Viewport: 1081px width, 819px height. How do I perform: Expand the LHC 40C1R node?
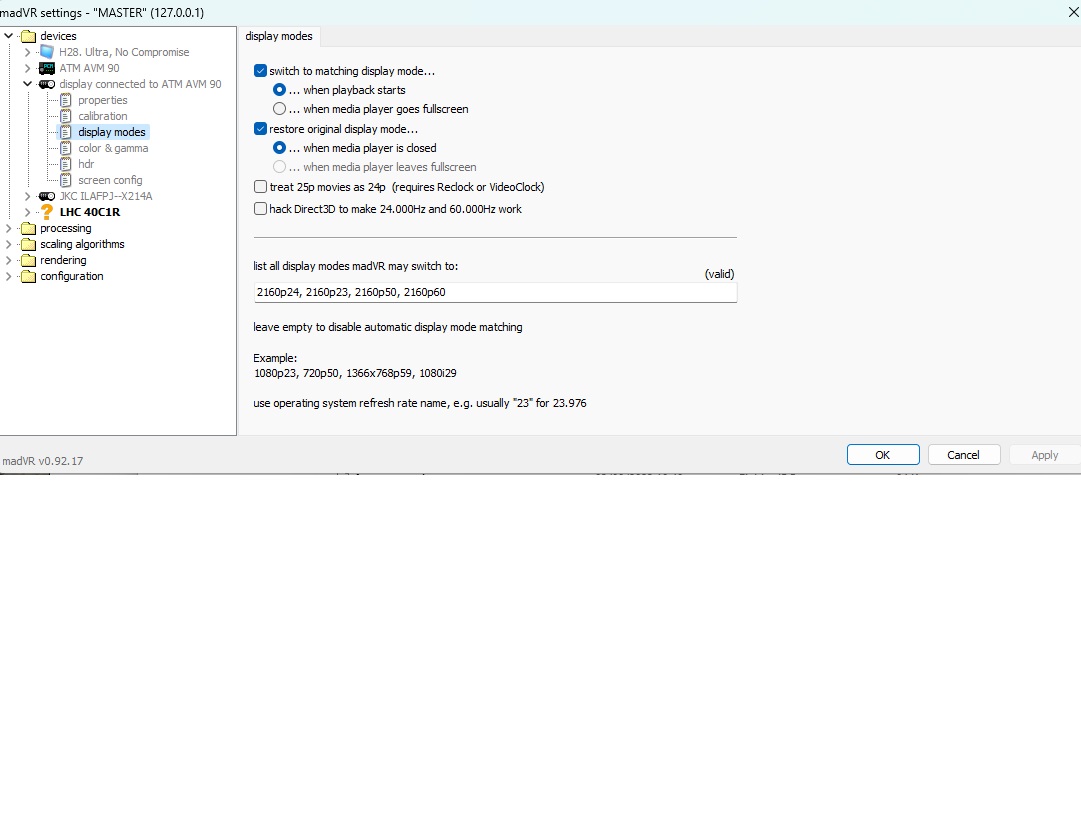[x=27, y=212]
